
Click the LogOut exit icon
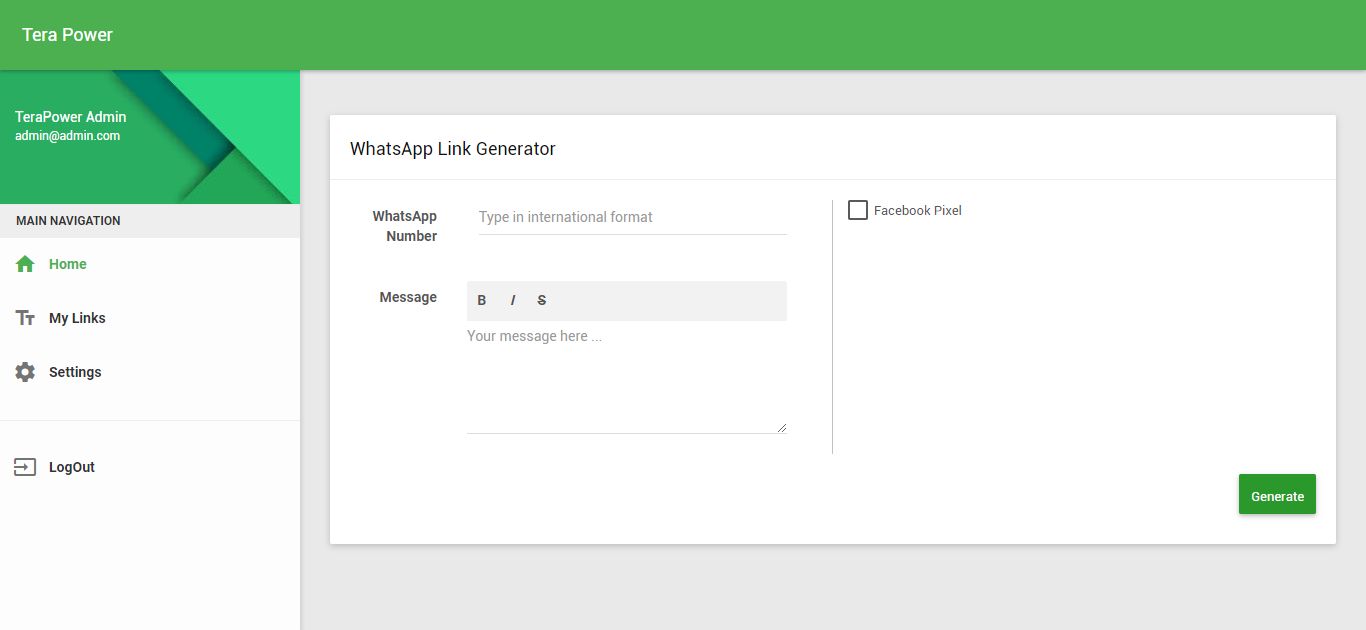[25, 467]
